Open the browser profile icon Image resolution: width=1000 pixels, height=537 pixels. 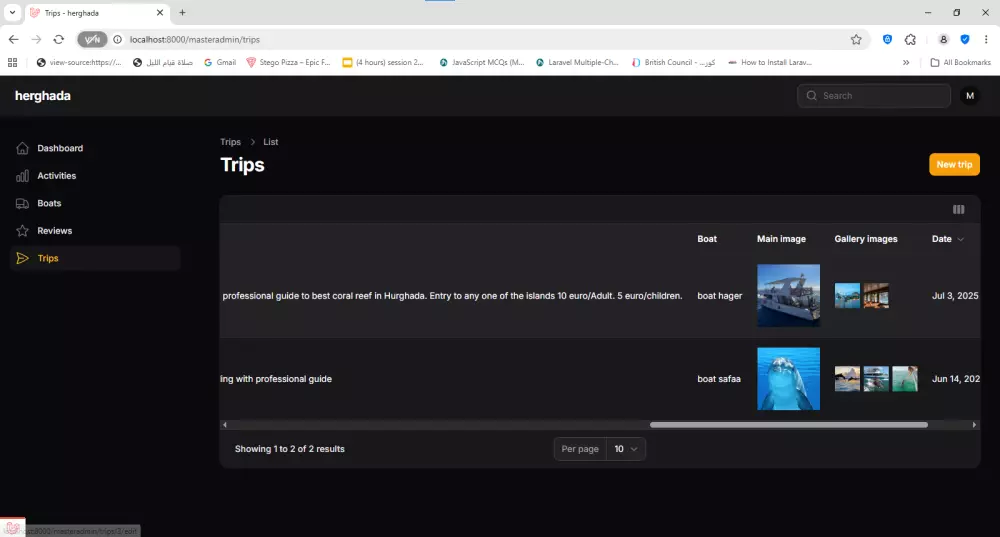[x=943, y=40]
